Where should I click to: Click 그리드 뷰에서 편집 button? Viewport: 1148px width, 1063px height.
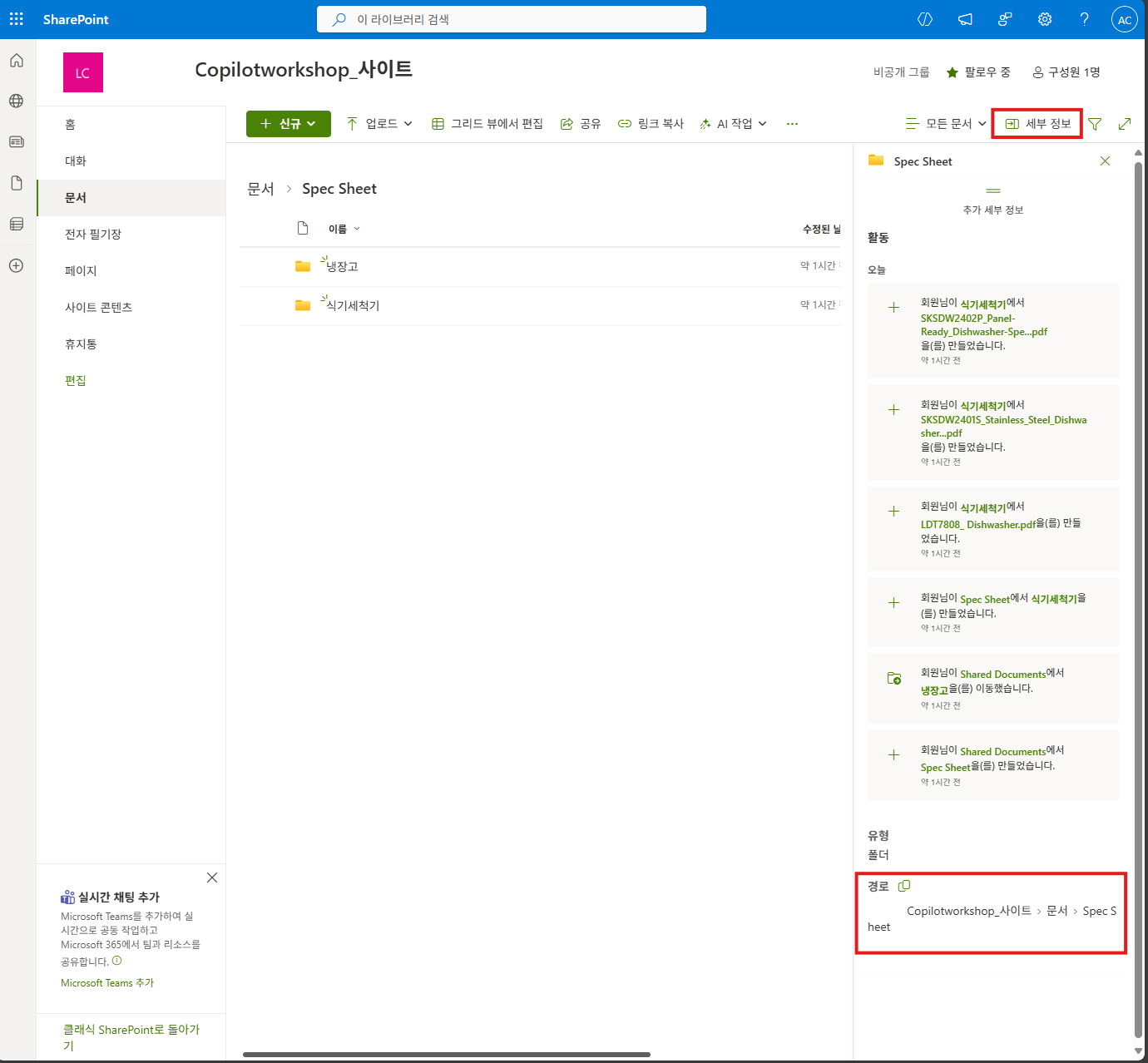pyautogui.click(x=487, y=124)
